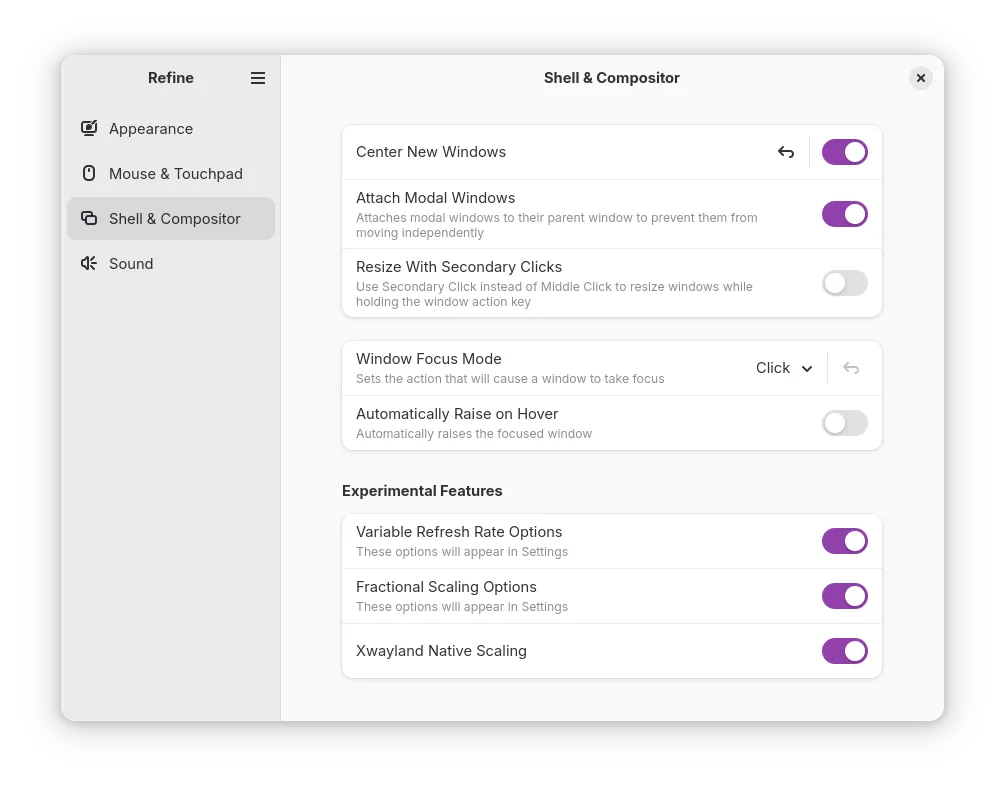Image resolution: width=1005 pixels, height=788 pixels.
Task: Disable Variable Refresh Rate Options
Action: [x=844, y=541]
